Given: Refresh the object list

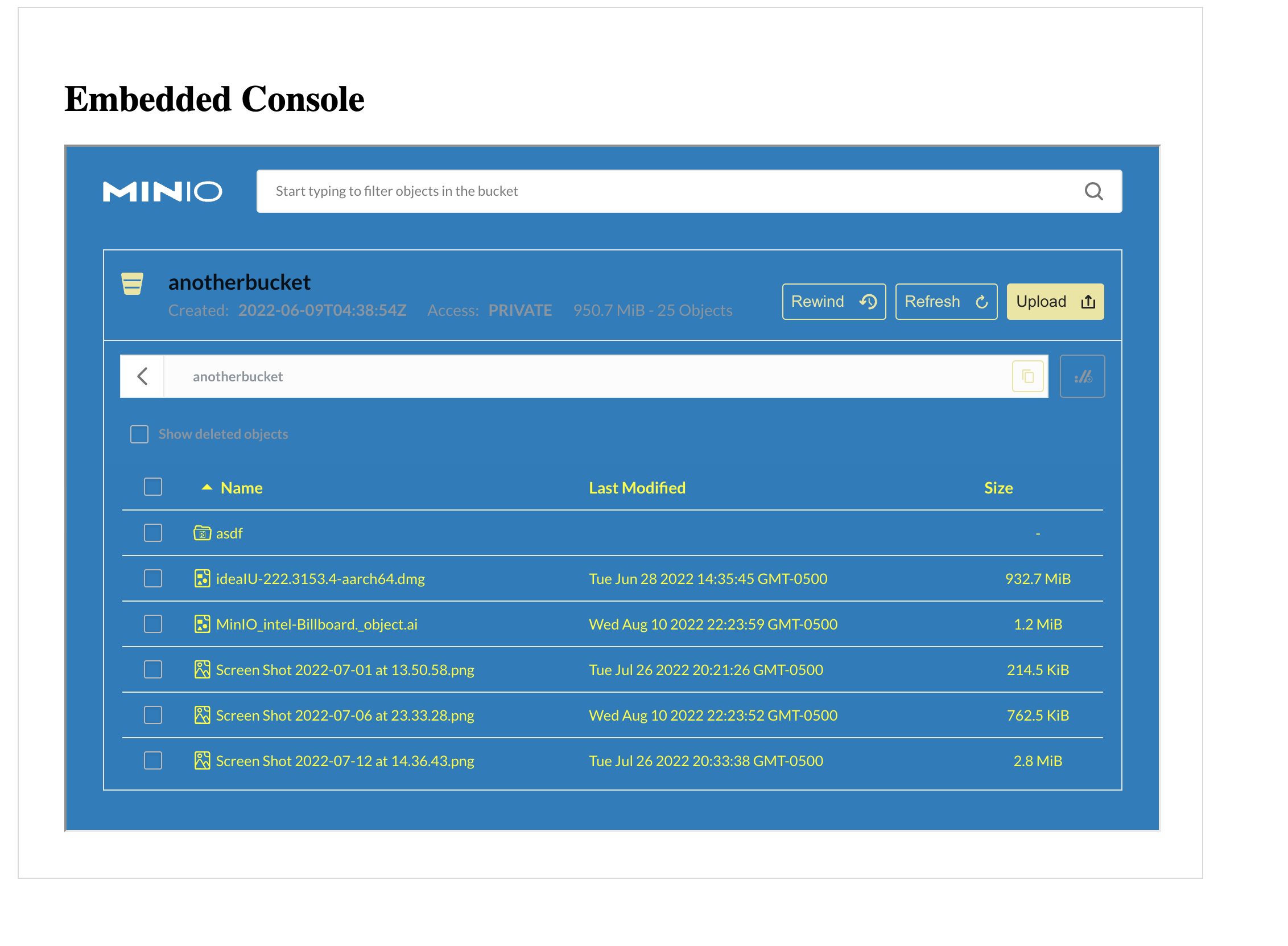Looking at the screenshot, I should pos(946,302).
